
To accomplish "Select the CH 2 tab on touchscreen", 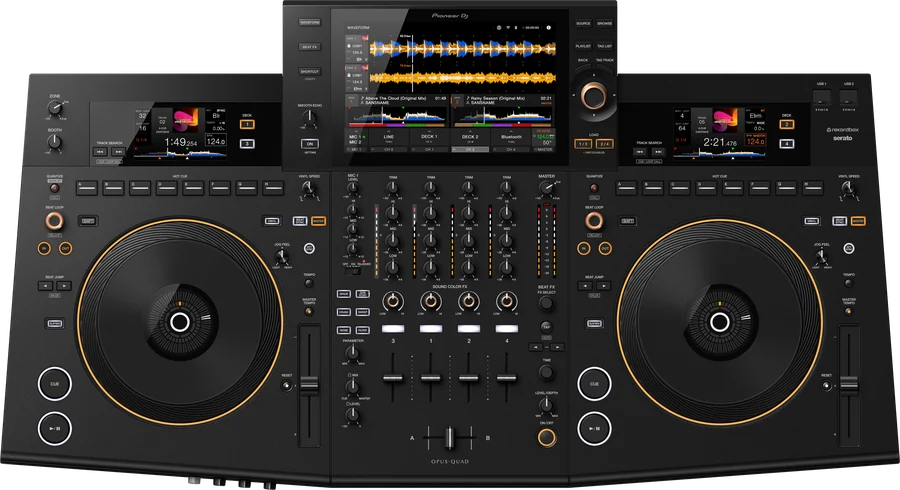I will (x=470, y=150).
